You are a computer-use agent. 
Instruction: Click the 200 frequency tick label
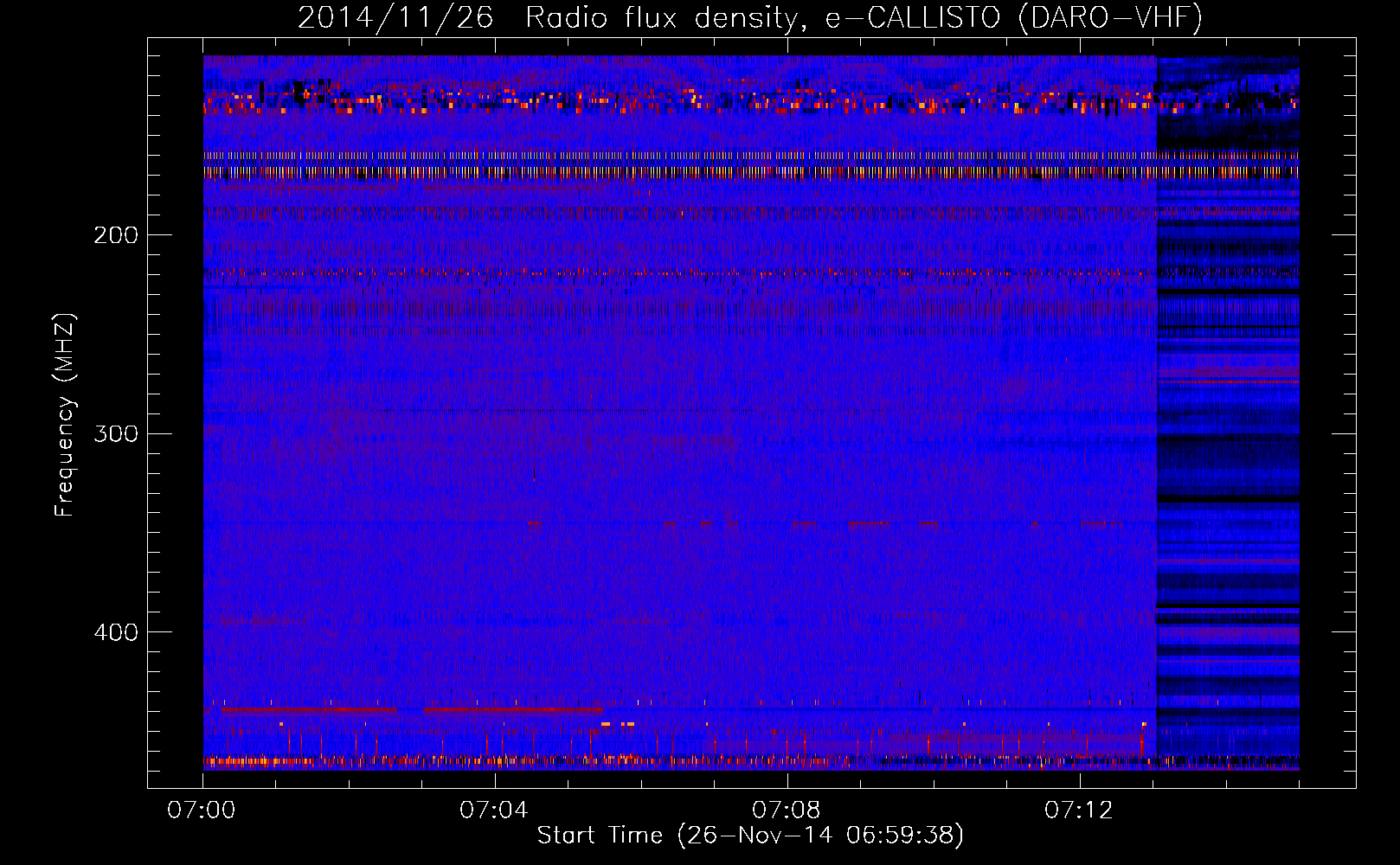(116, 235)
